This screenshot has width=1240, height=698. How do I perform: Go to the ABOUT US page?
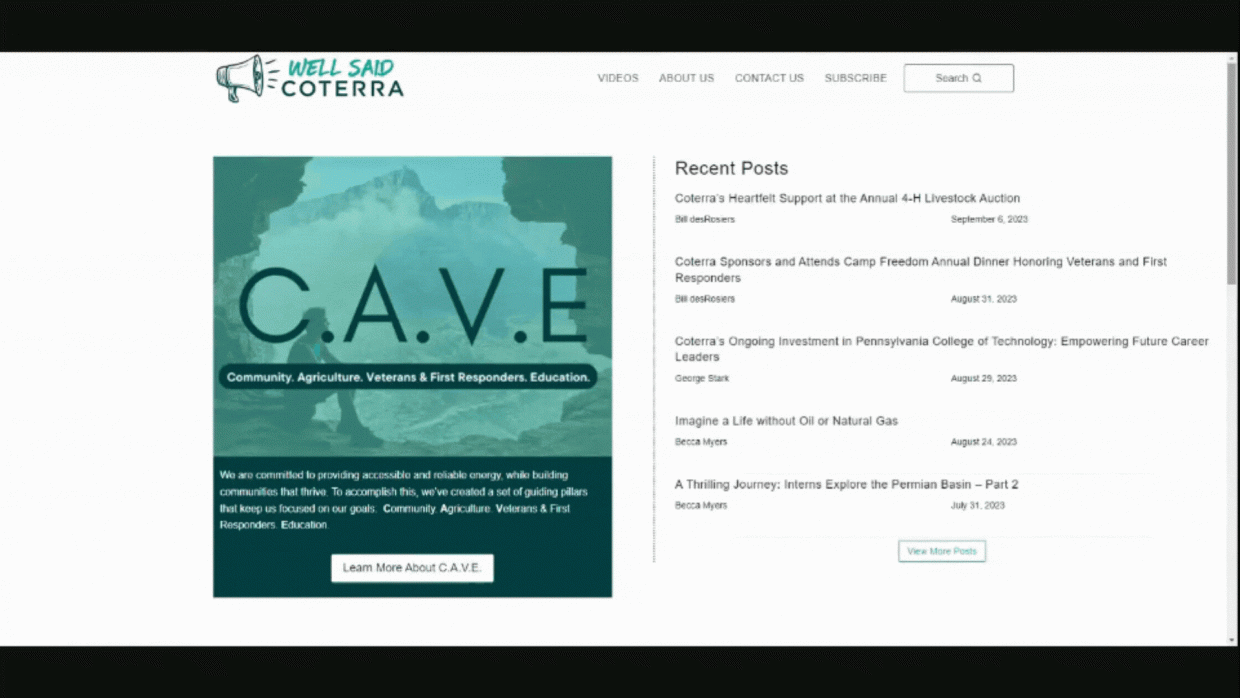(686, 78)
